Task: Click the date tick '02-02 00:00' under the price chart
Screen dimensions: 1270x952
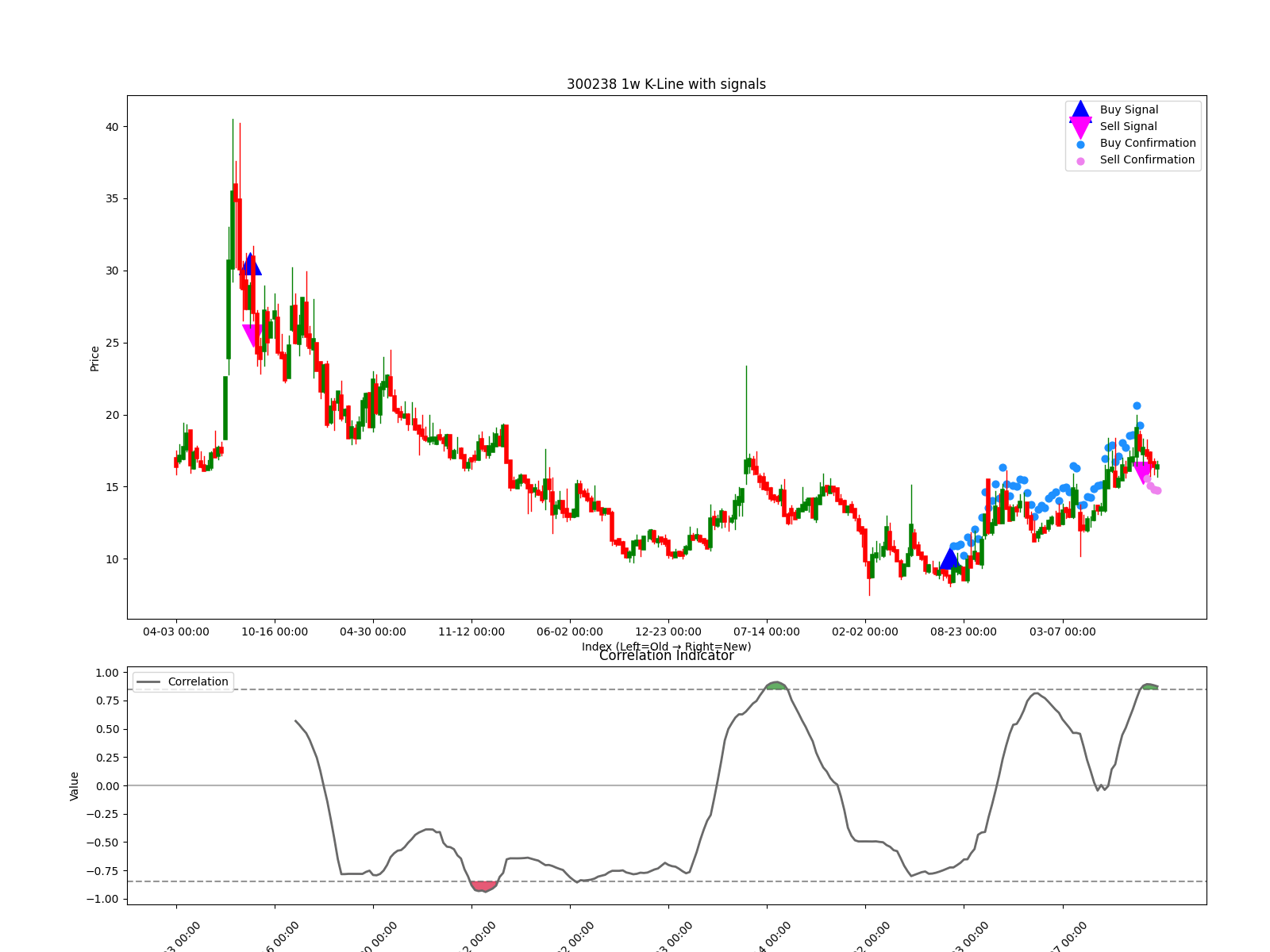Action: (x=865, y=631)
